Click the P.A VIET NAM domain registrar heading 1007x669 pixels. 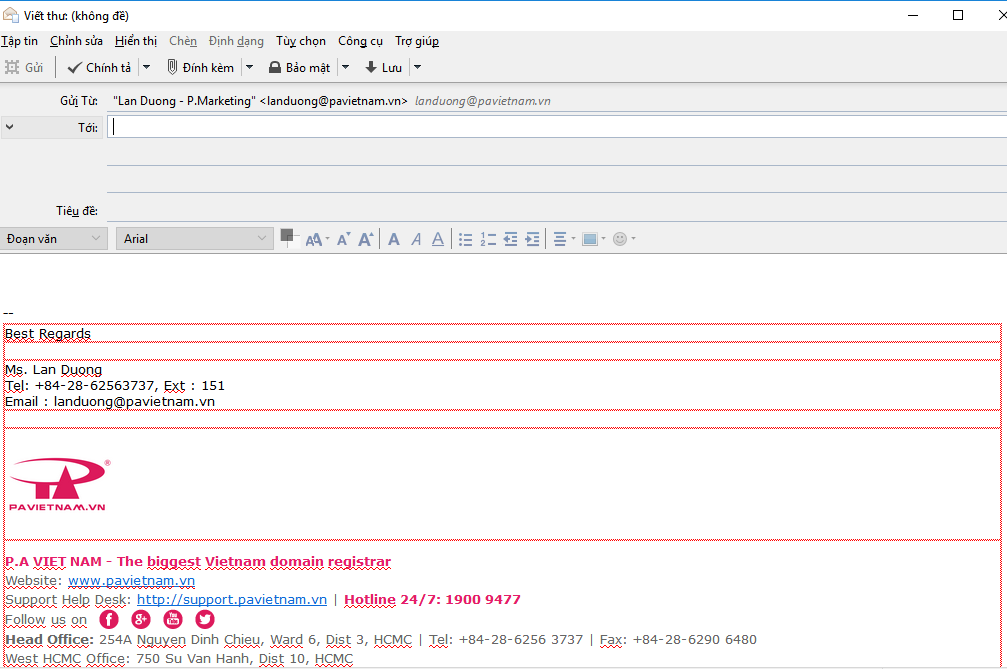coord(198,562)
